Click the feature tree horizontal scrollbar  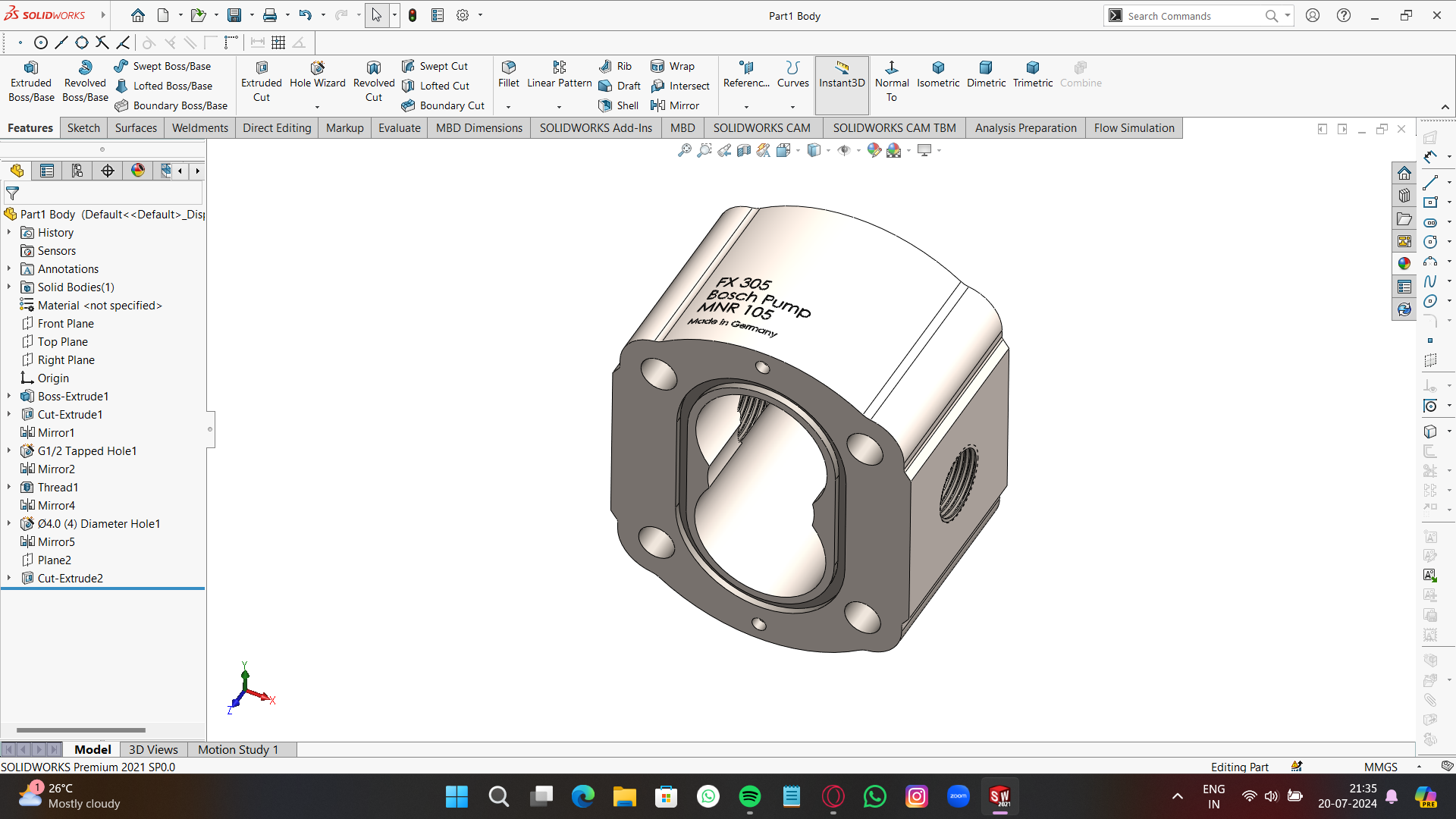[x=81, y=730]
